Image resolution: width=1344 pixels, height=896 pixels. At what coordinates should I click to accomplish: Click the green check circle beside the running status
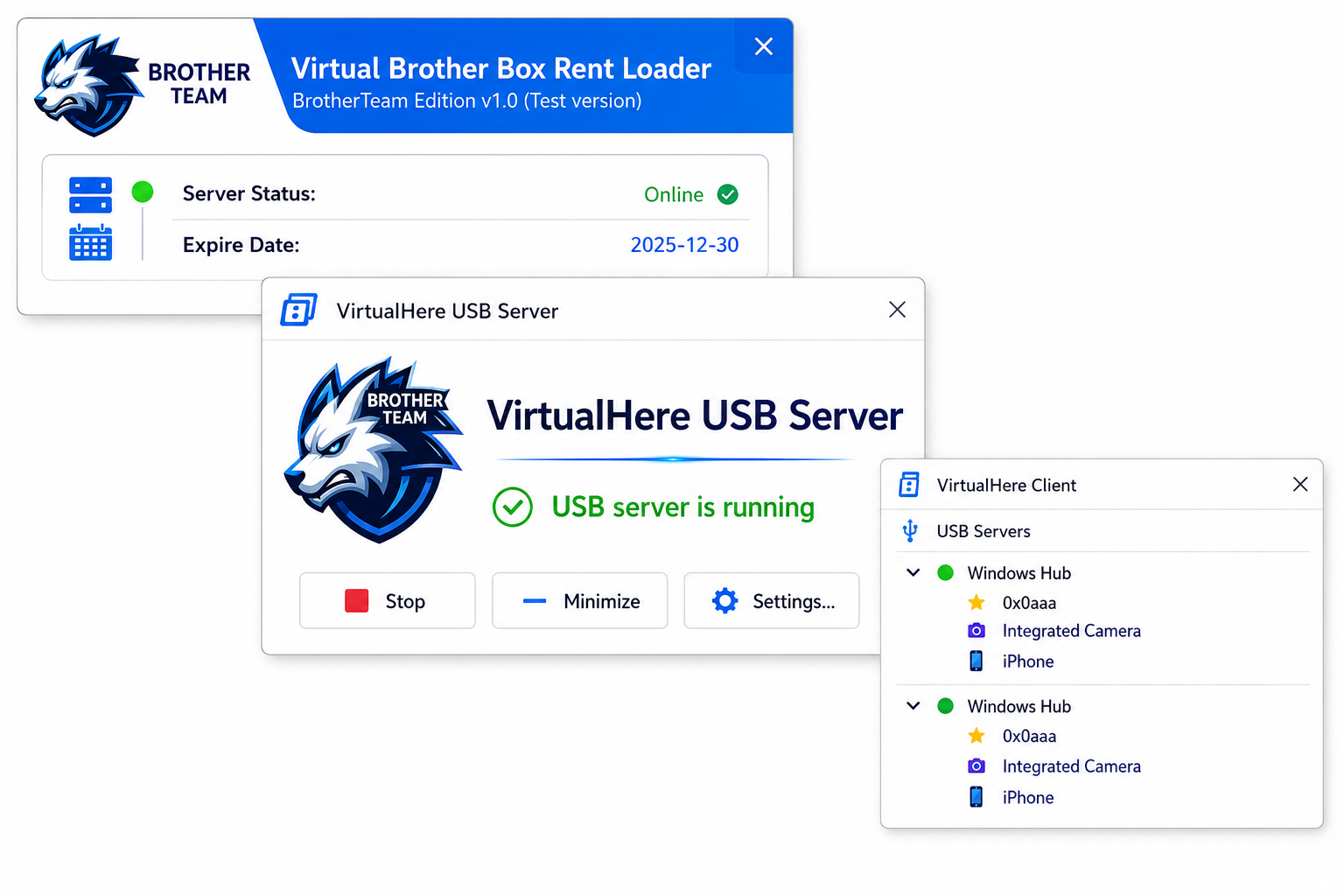point(513,507)
